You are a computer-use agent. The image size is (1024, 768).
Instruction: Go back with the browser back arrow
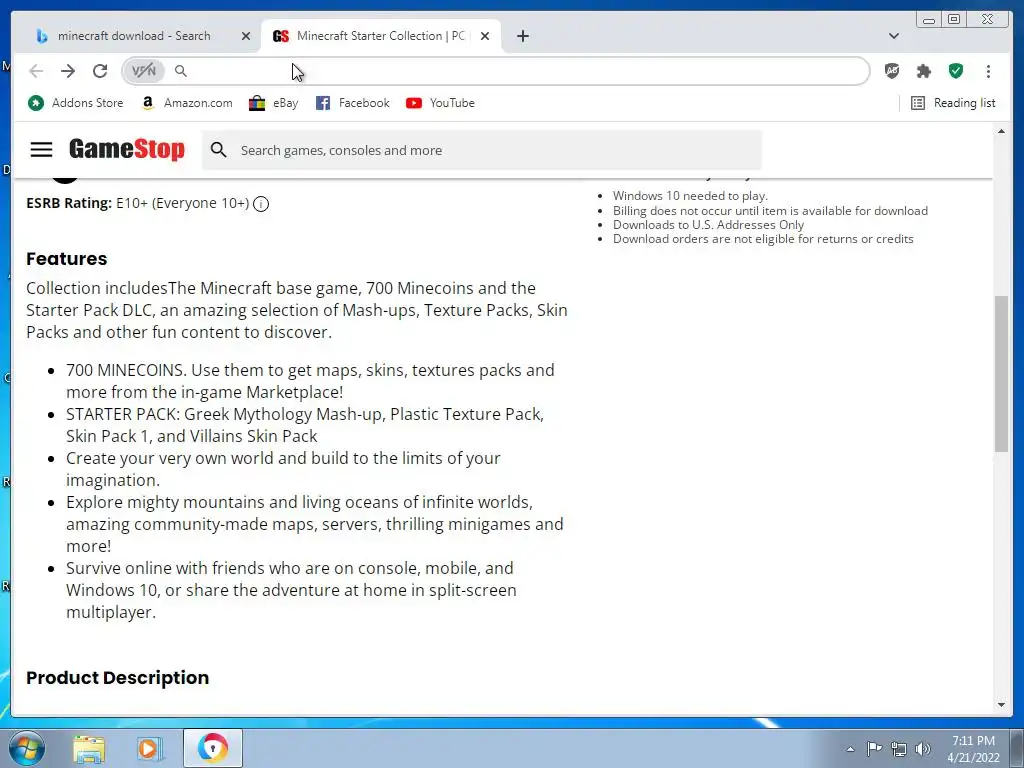[36, 71]
